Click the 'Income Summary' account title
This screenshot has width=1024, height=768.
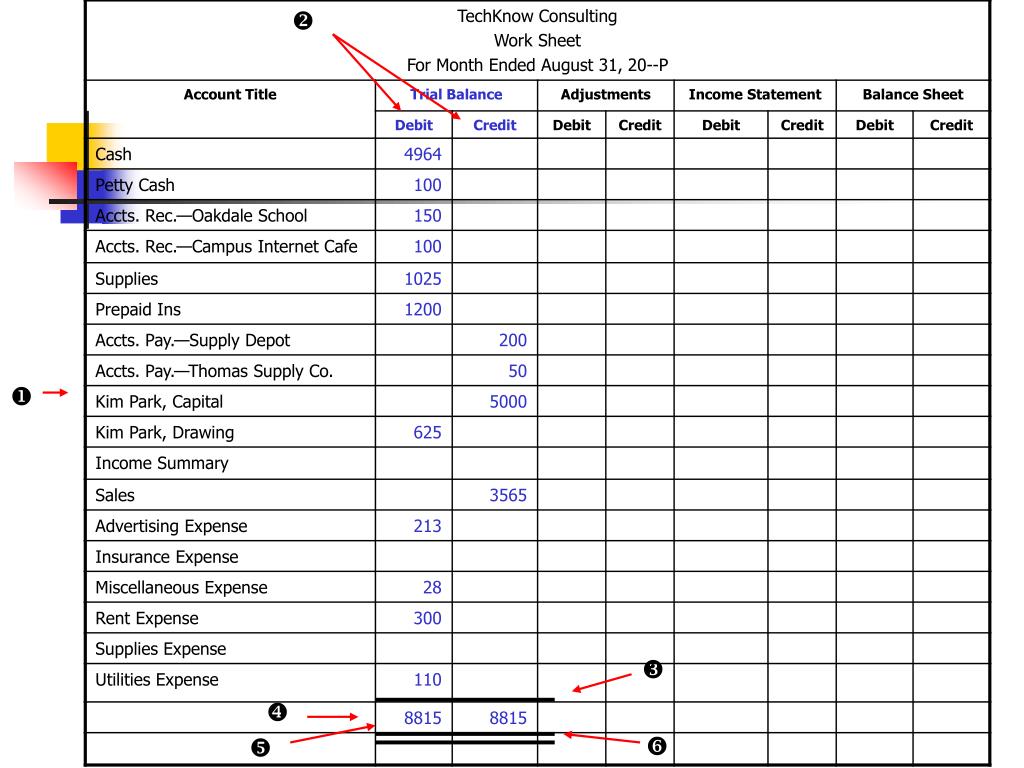tap(162, 464)
